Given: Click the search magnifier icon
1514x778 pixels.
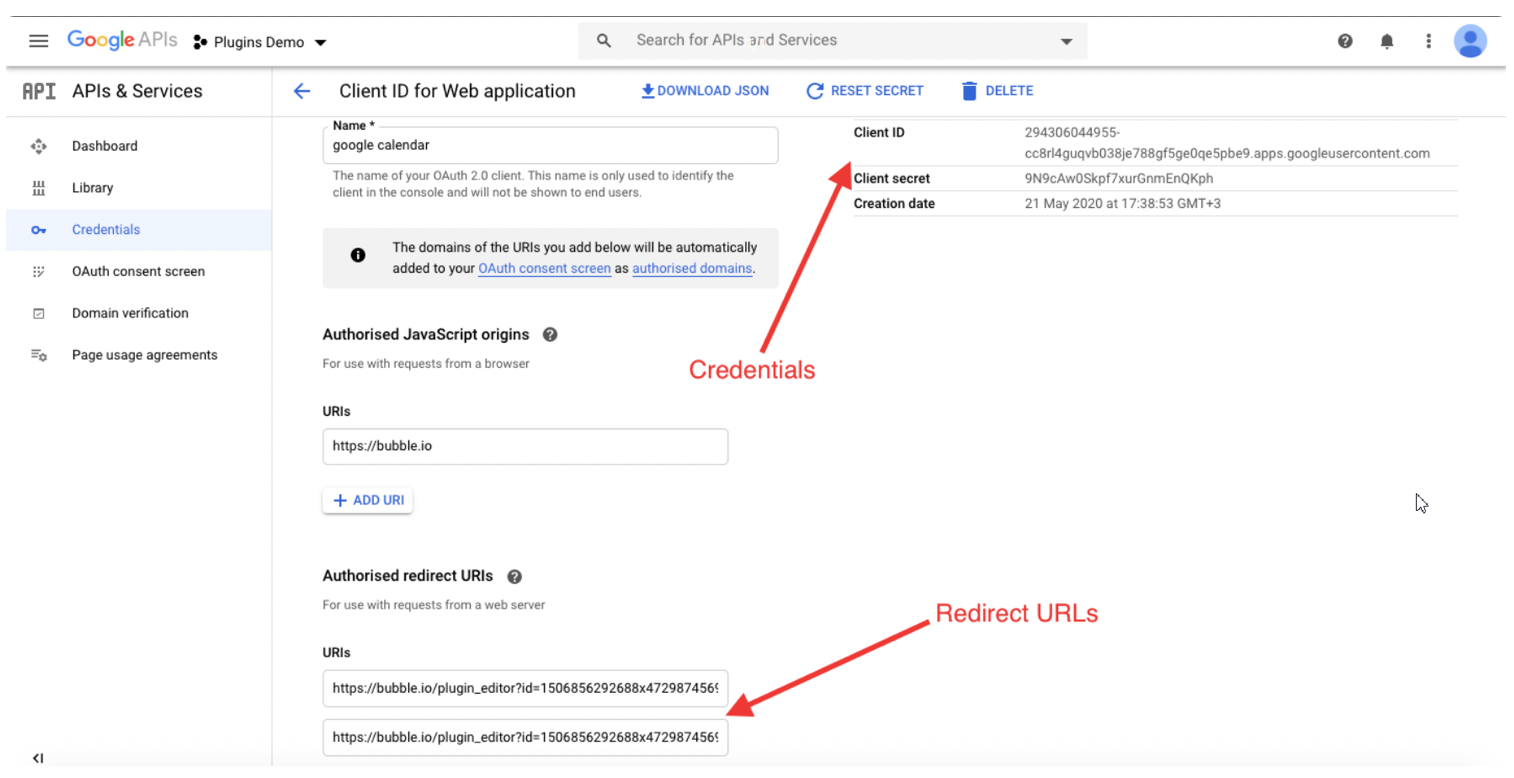Looking at the screenshot, I should point(603,41).
